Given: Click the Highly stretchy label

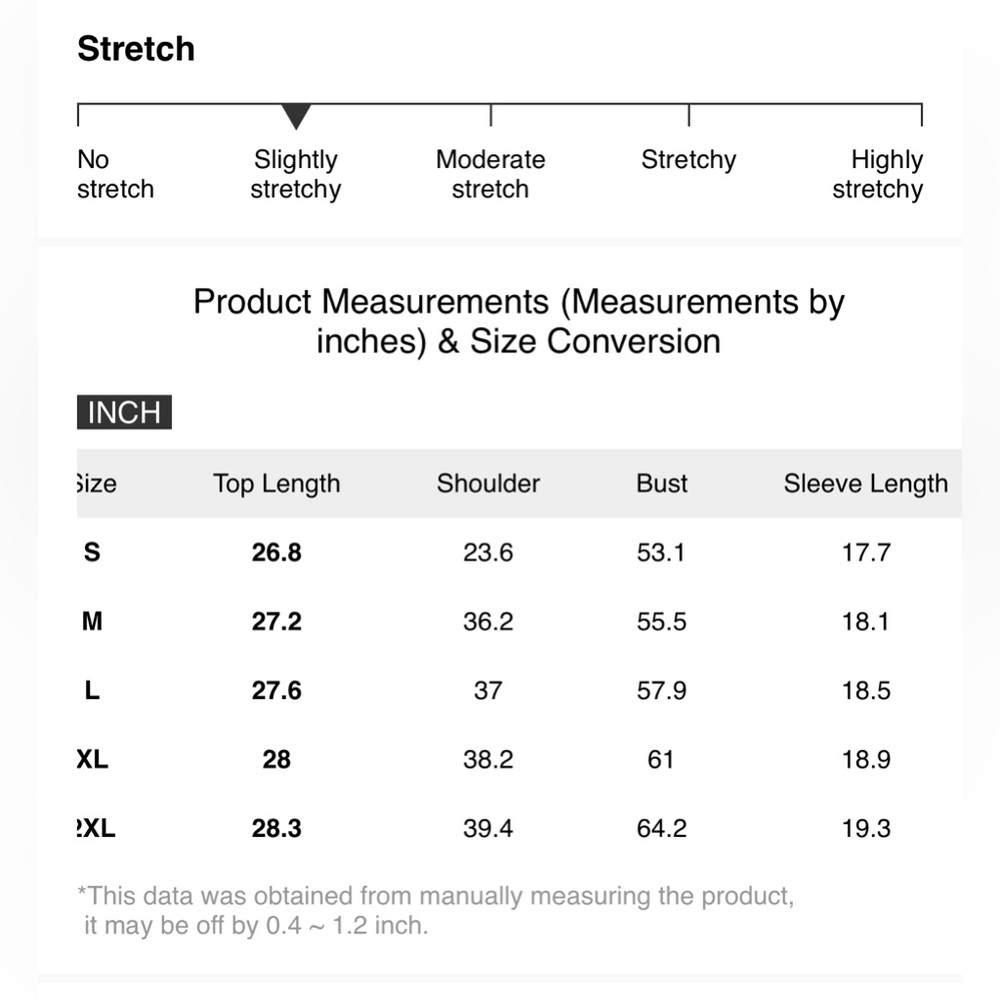Looking at the screenshot, I should click(x=877, y=175).
